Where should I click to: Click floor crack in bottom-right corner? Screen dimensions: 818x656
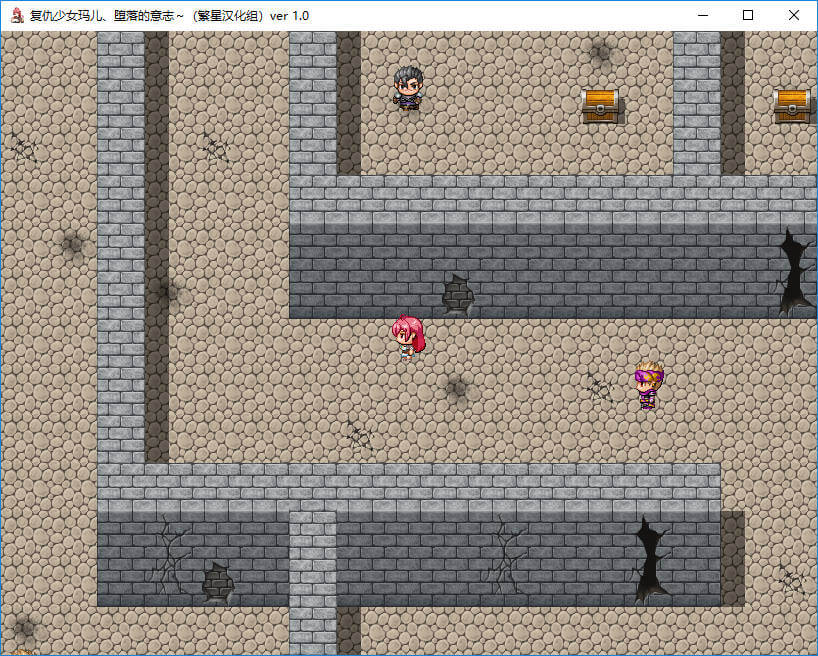tap(791, 580)
